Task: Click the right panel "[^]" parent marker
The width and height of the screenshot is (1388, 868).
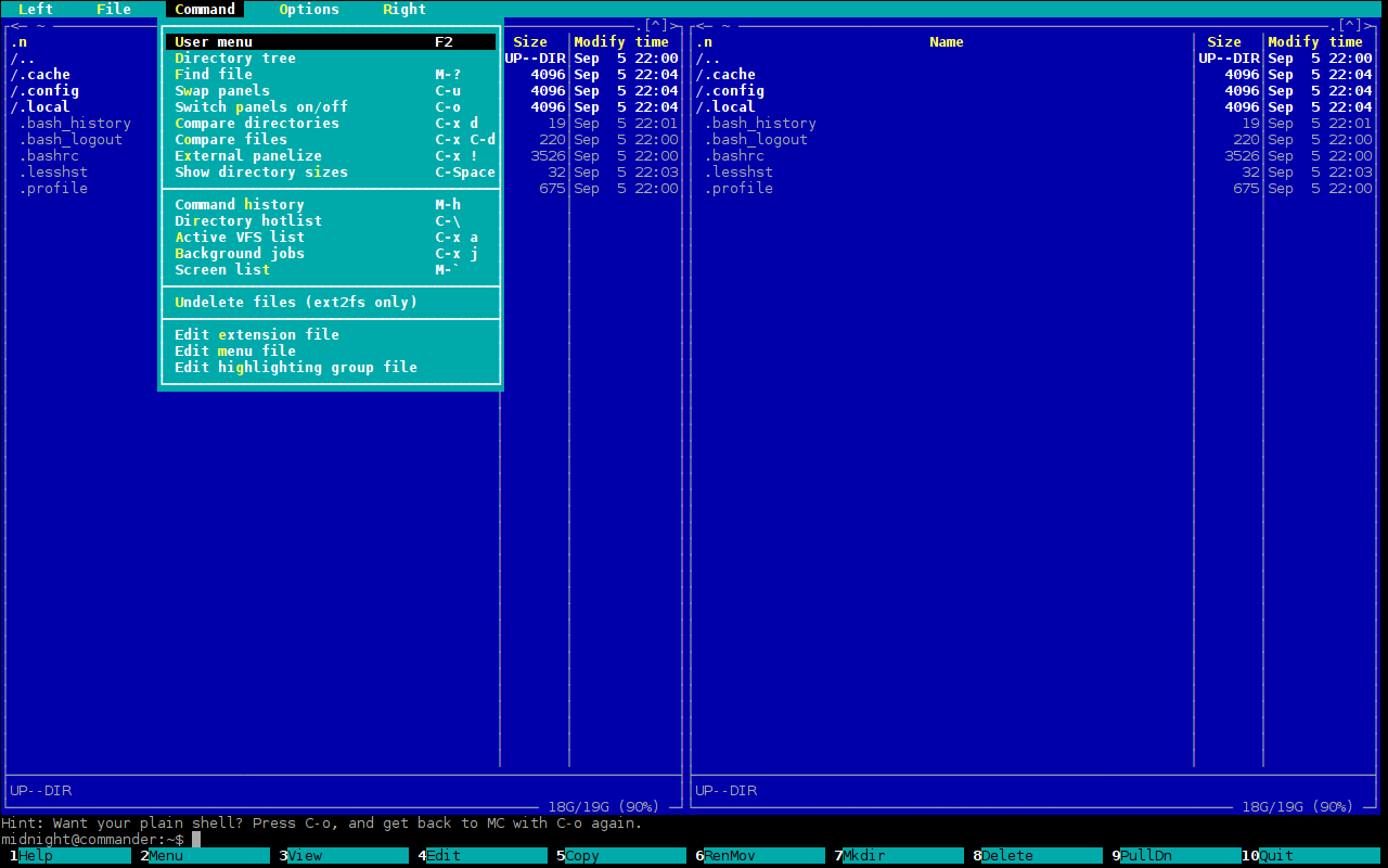Action: (1349, 25)
